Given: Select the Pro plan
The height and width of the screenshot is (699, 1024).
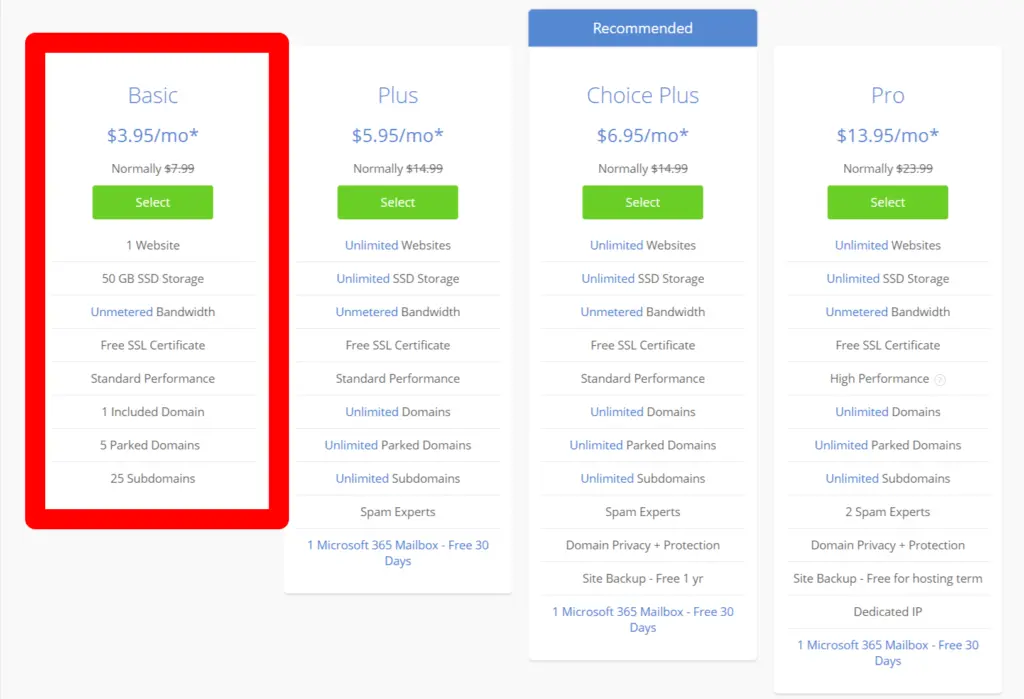Looking at the screenshot, I should [x=887, y=202].
